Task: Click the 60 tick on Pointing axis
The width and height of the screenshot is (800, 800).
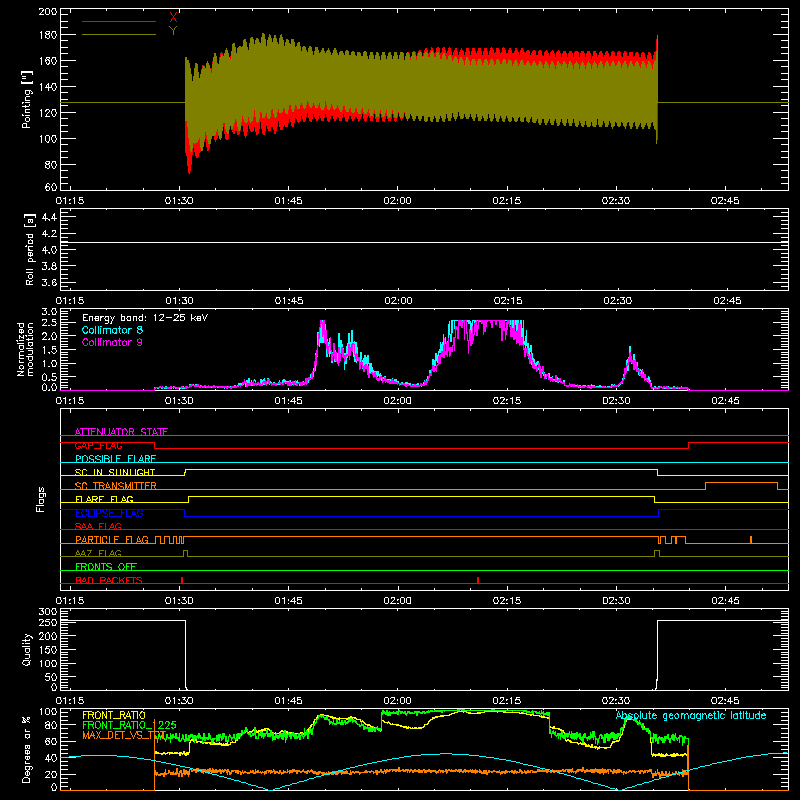Action: click(51, 187)
